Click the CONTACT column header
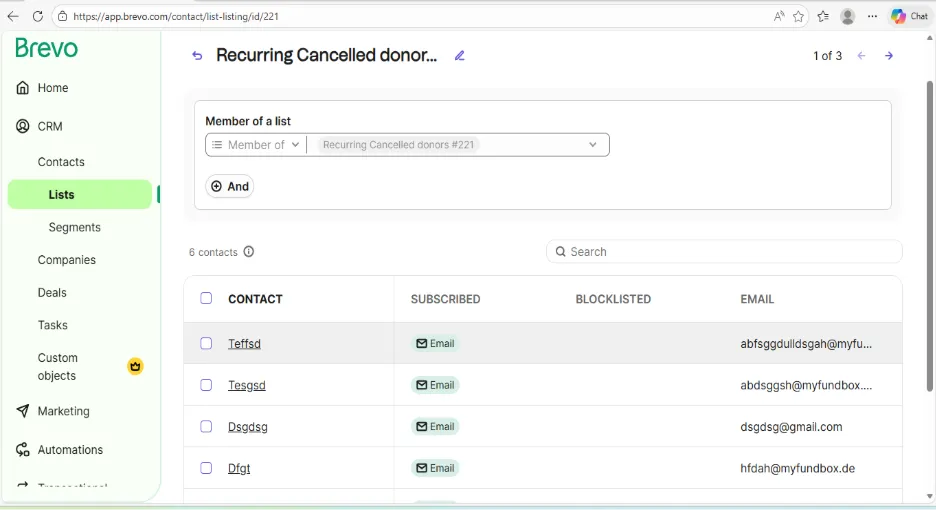The image size is (936, 510). tap(255, 299)
